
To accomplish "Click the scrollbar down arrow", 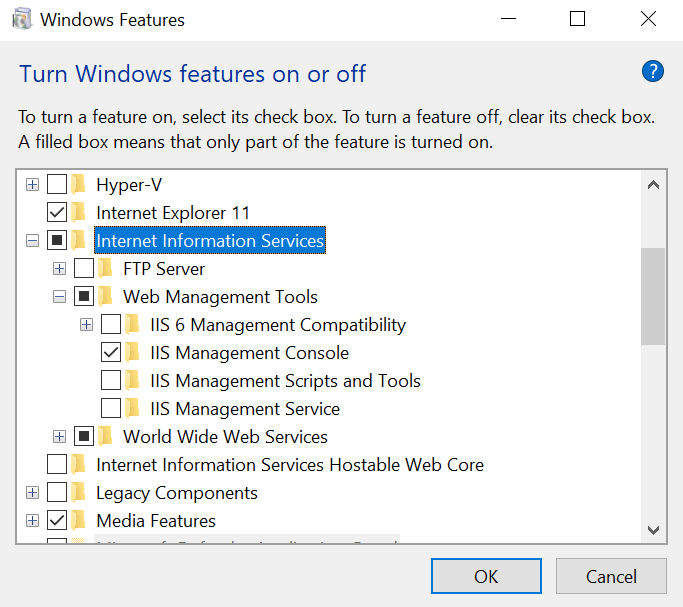I will click(653, 530).
